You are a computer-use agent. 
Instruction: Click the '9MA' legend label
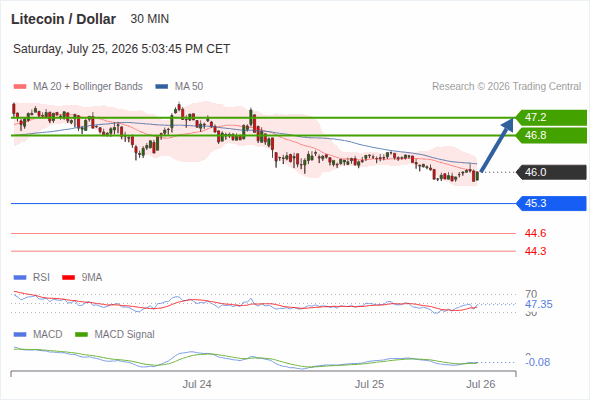pyautogui.click(x=92, y=278)
